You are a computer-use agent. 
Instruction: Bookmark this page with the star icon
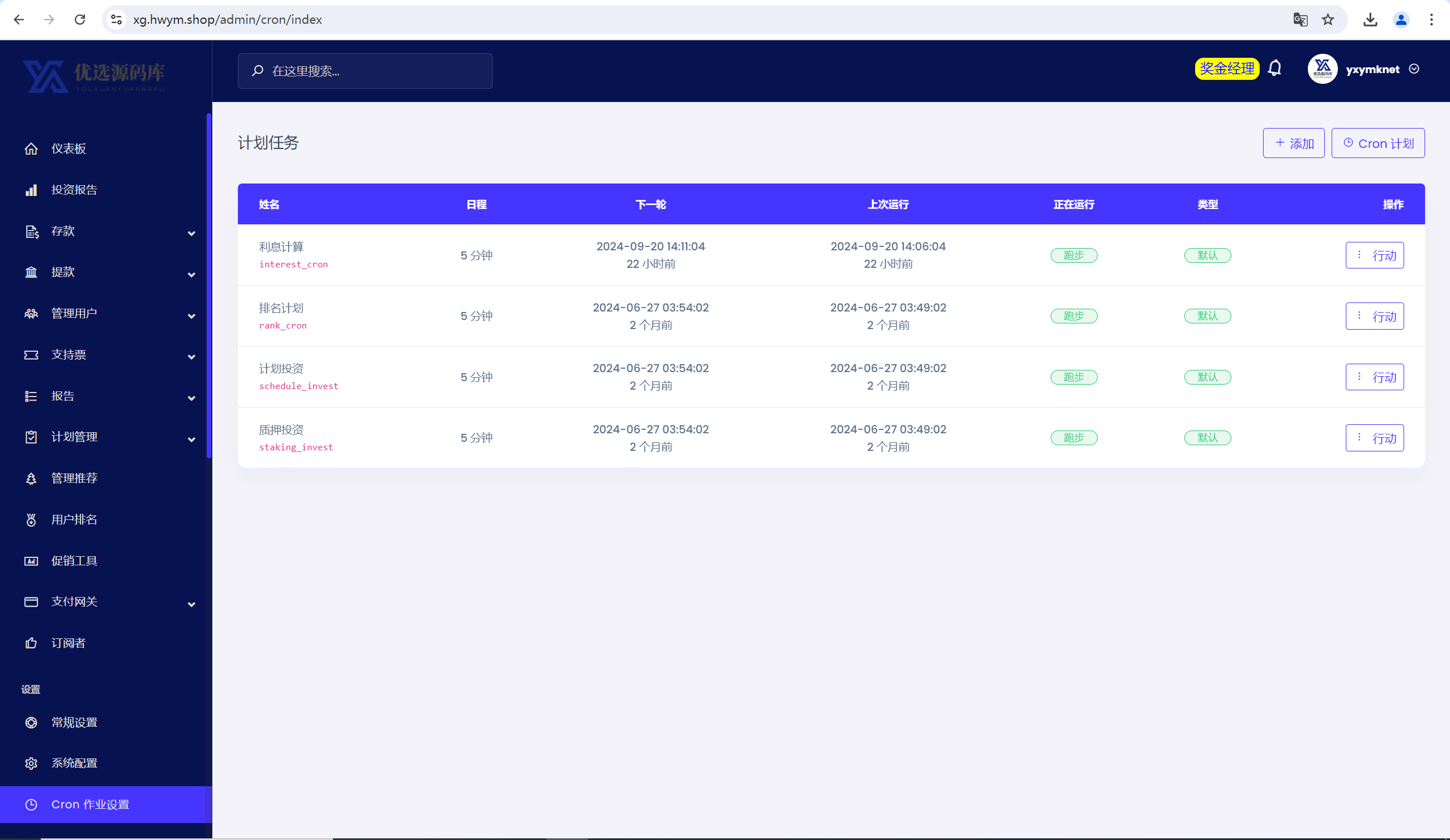(1328, 20)
